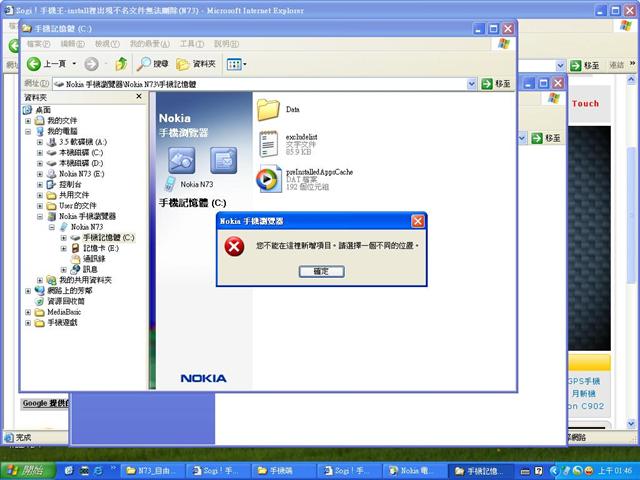
Task: Open the Search (搜尋) toolbar button
Action: [152, 64]
